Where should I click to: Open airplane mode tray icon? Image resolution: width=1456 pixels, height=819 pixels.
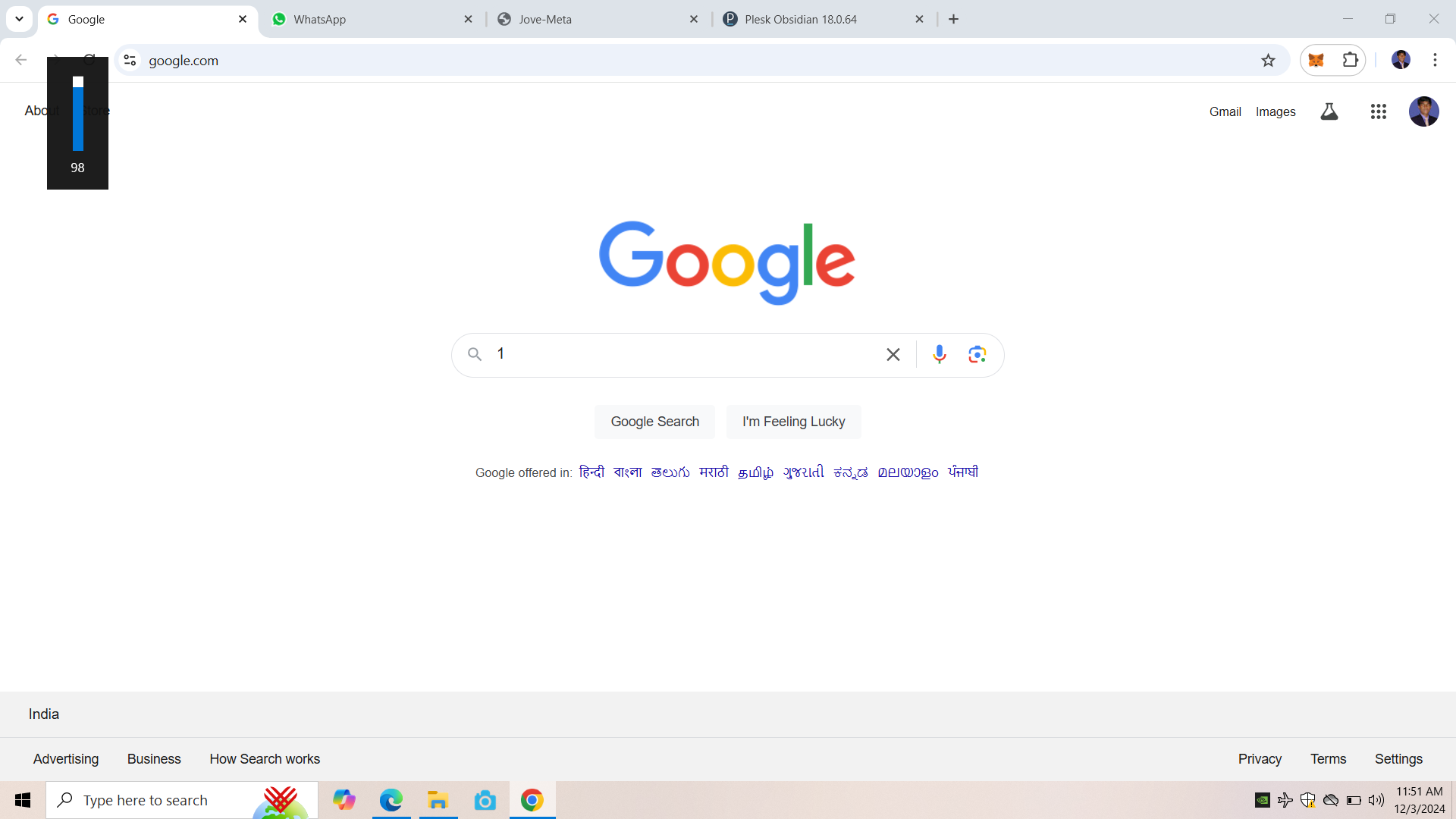click(1285, 800)
